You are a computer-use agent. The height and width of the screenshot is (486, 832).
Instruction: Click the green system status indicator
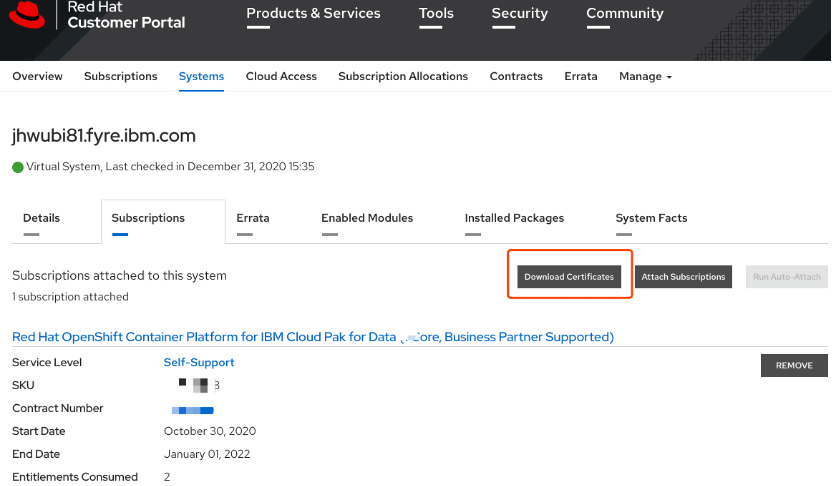tap(18, 168)
